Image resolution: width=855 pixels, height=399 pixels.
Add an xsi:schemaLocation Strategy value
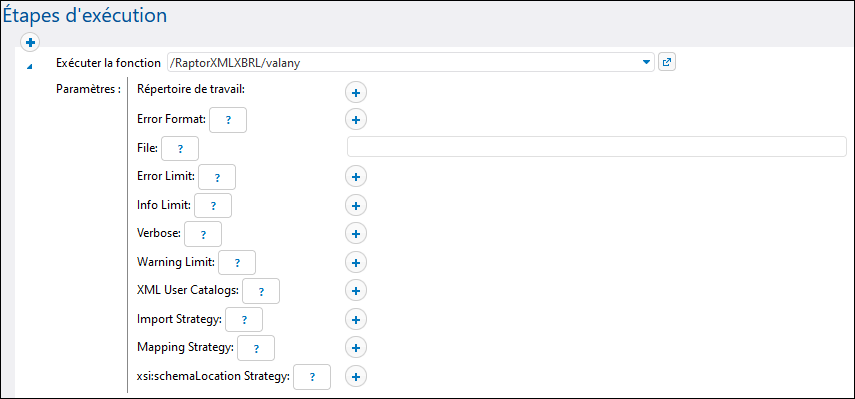click(x=356, y=377)
